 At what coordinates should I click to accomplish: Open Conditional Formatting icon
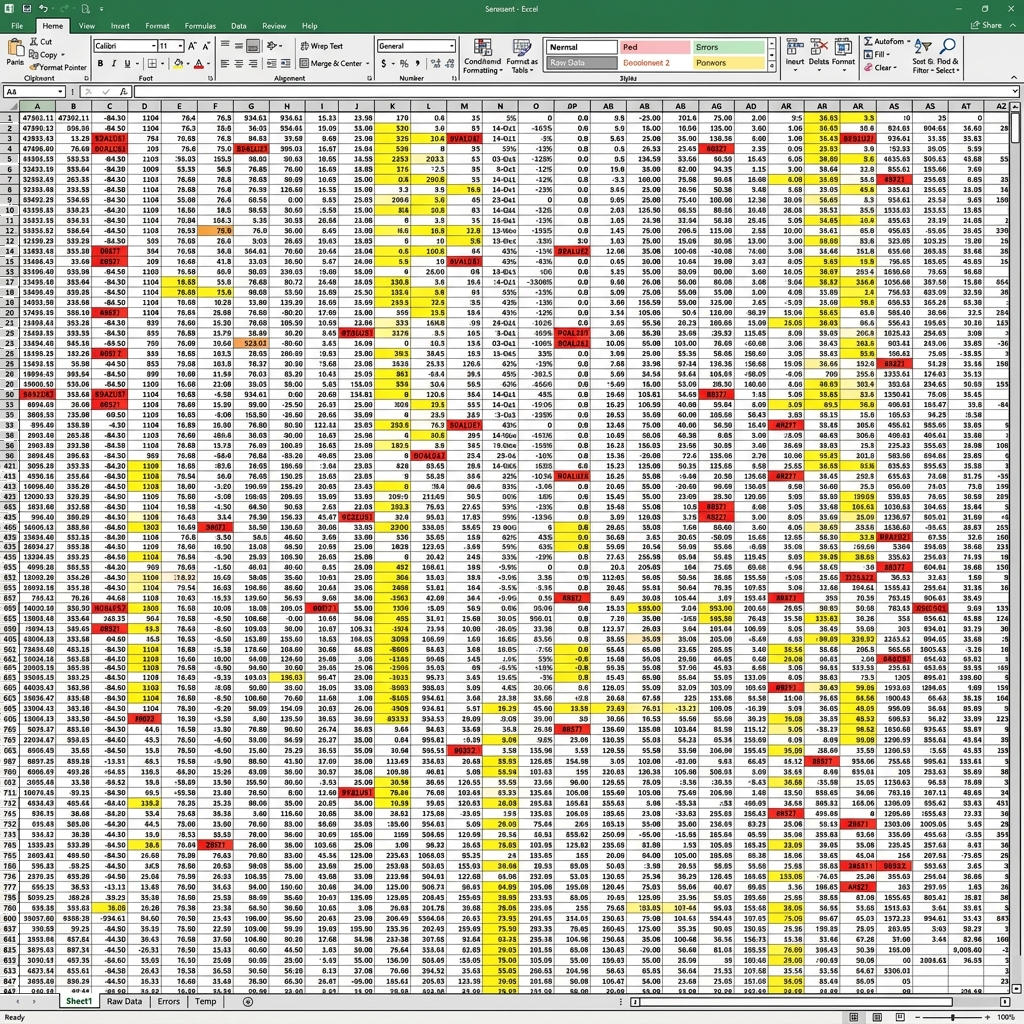click(483, 48)
